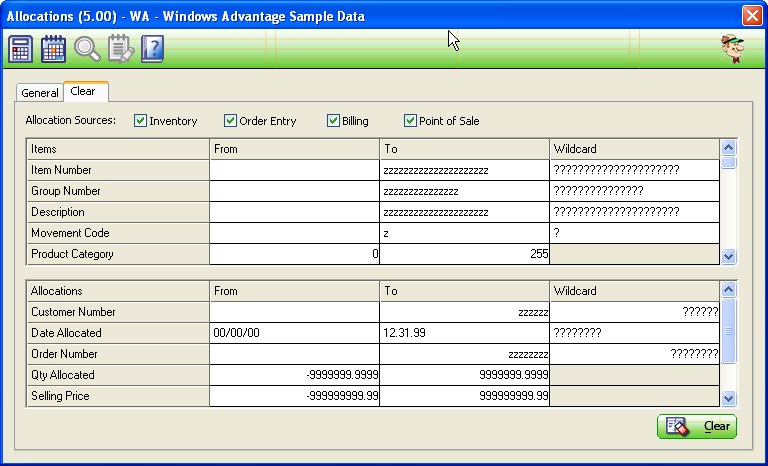Click the Selling Price From field
This screenshot has height=466, width=768.
294,396
